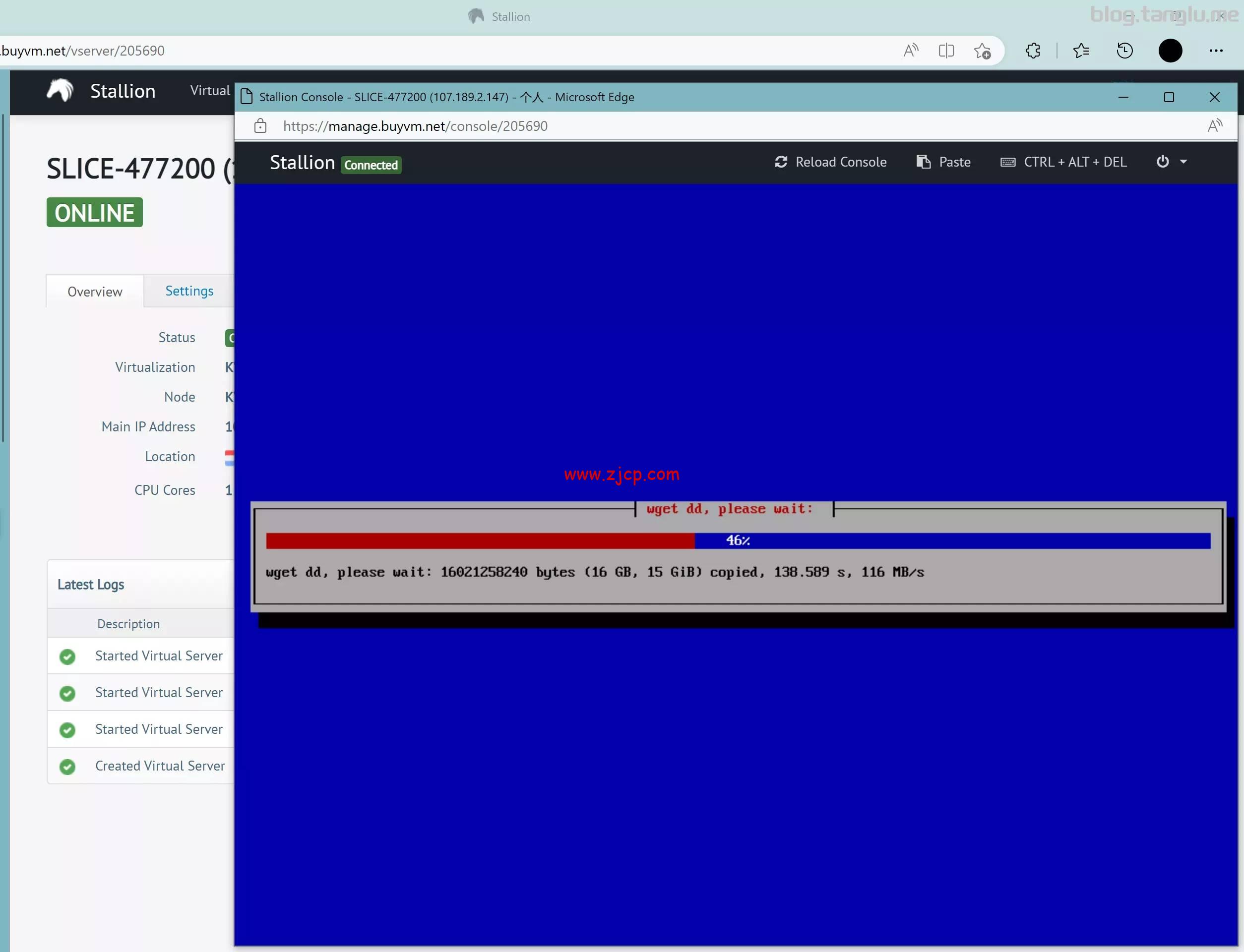Toggle the favorites star for this page
This screenshot has height=952, width=1244.
[983, 51]
